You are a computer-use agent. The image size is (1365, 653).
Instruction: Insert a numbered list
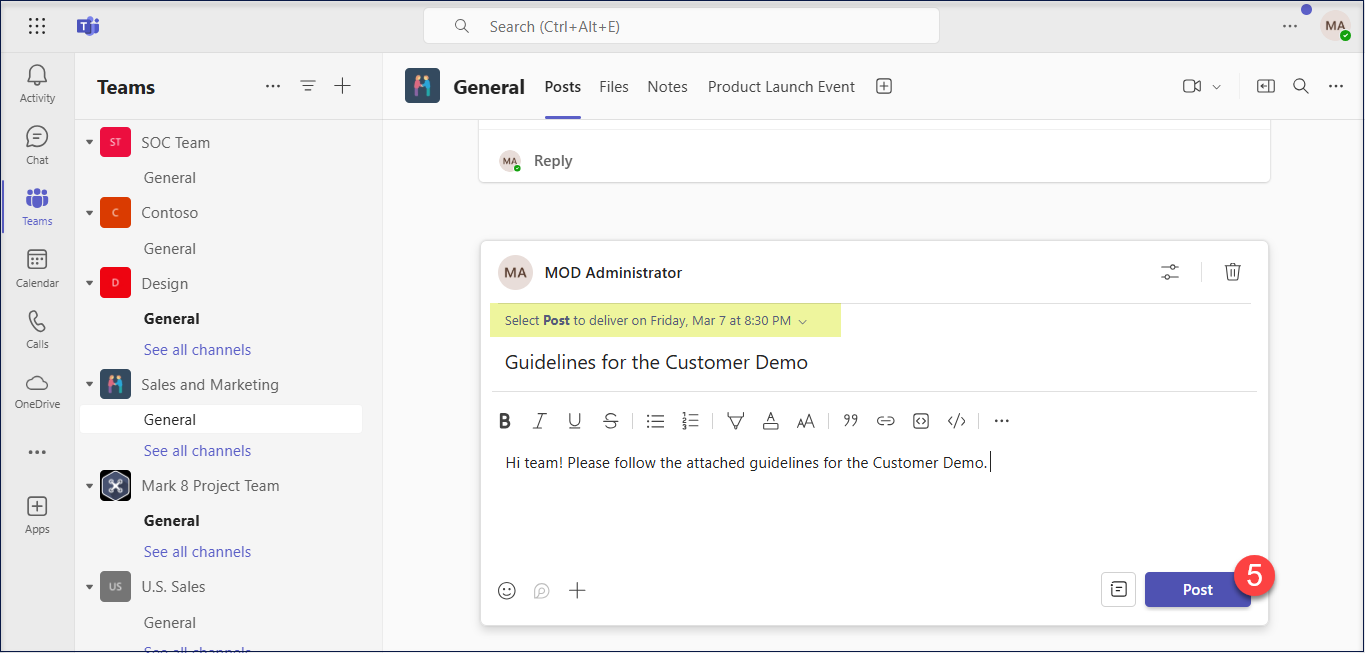[690, 421]
